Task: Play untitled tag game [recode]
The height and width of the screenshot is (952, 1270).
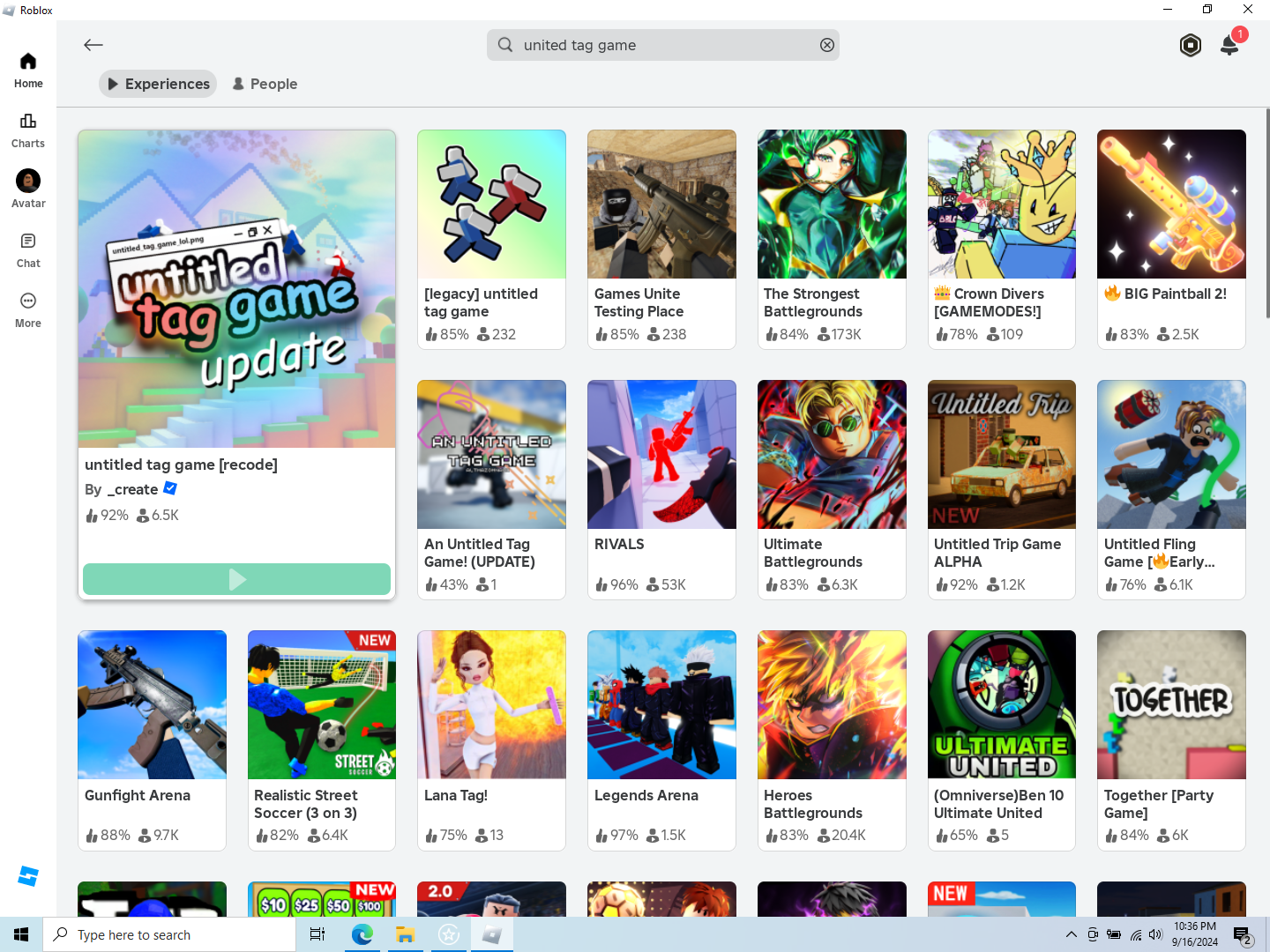Action: point(236,579)
